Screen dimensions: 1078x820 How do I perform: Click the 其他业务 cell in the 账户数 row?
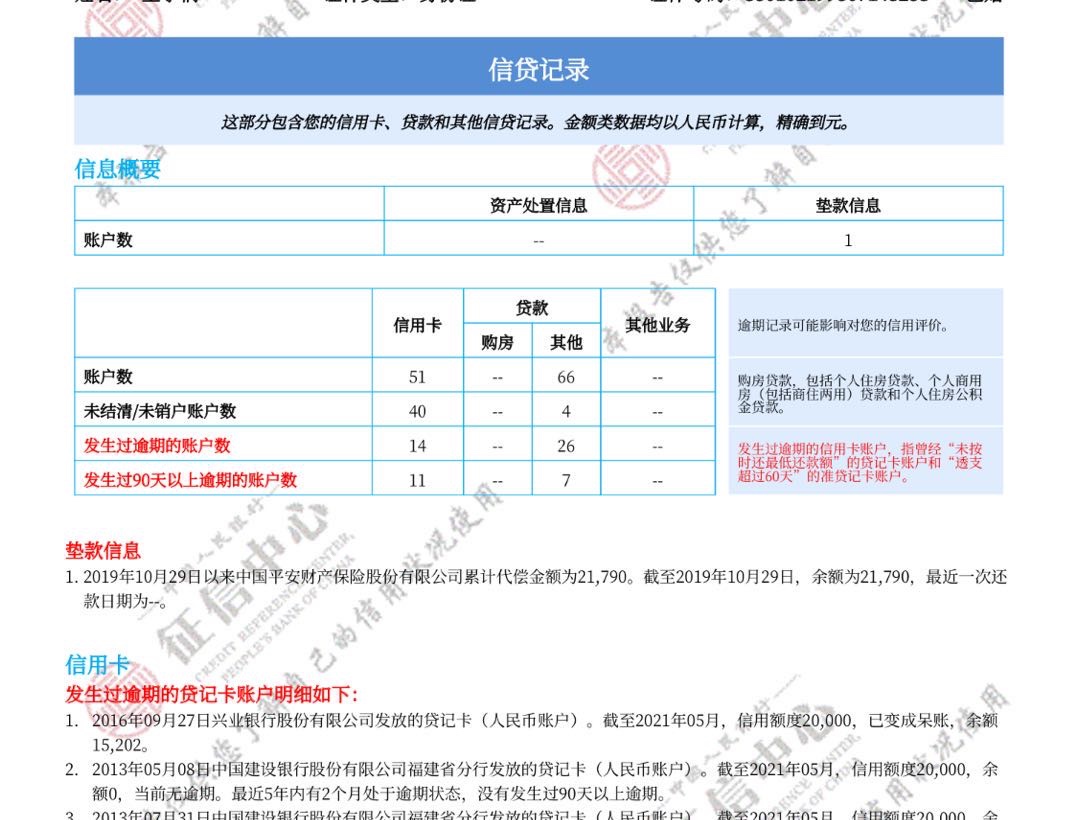[x=658, y=377]
